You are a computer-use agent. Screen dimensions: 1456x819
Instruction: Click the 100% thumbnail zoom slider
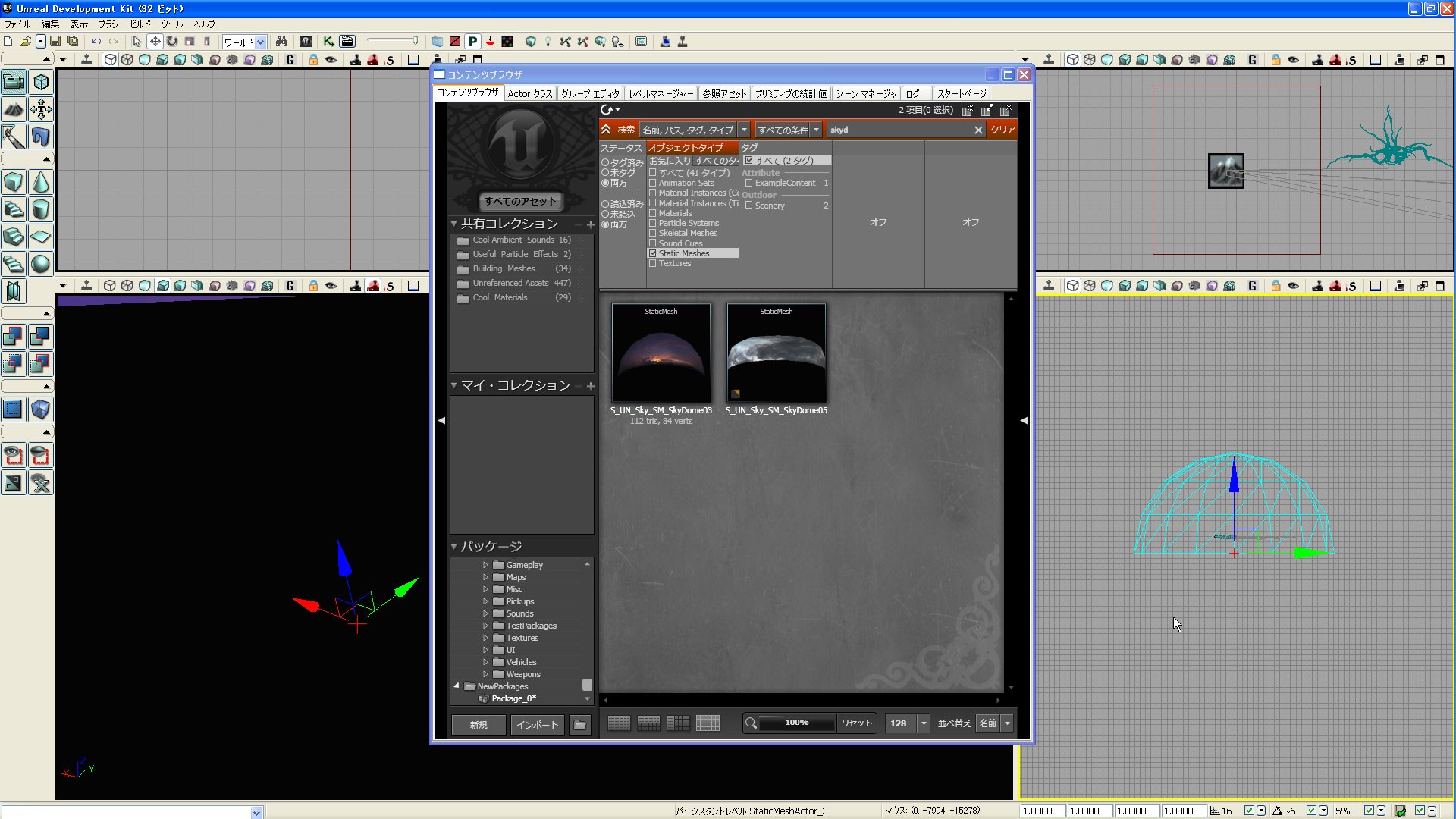(x=796, y=723)
